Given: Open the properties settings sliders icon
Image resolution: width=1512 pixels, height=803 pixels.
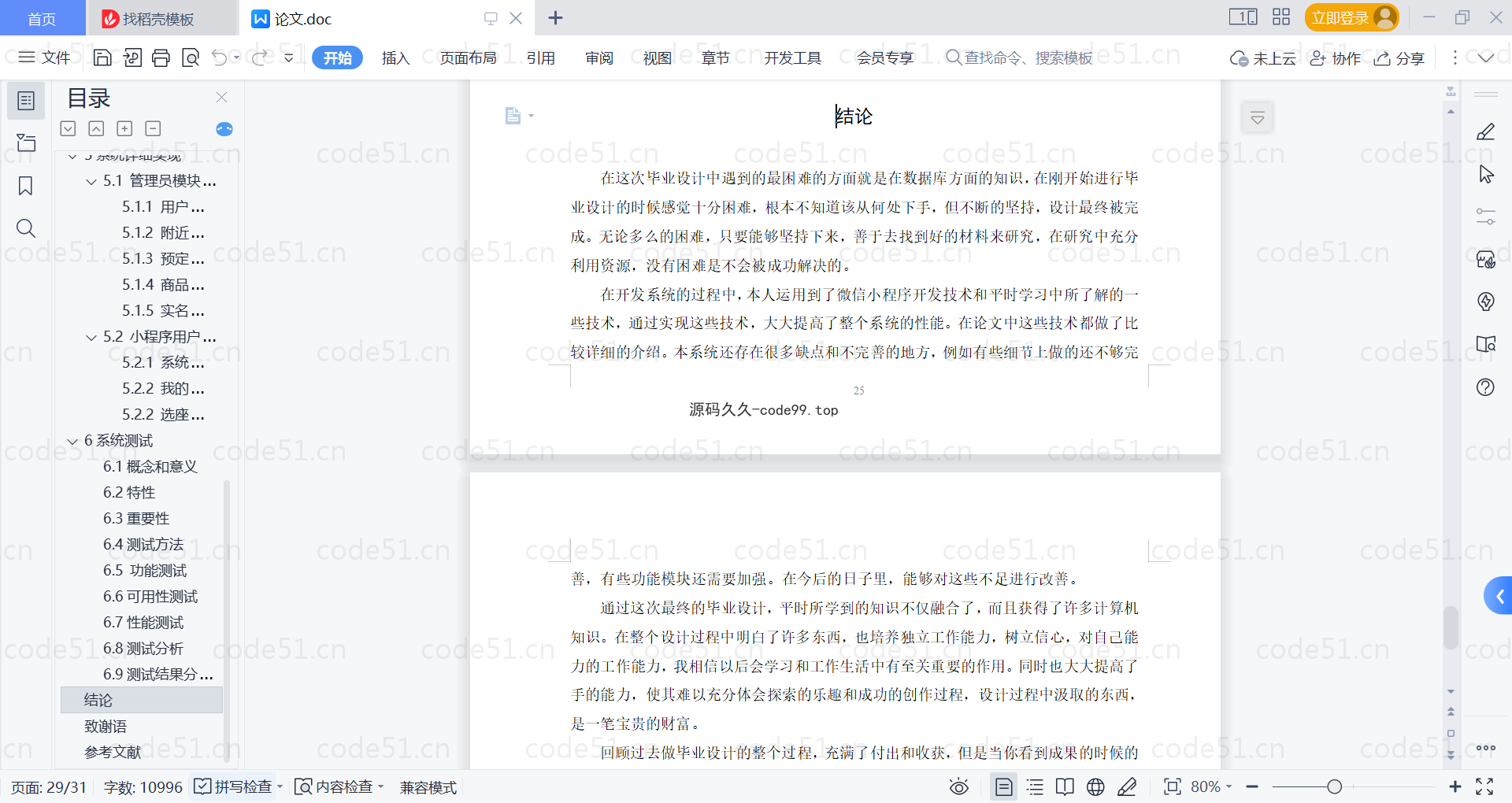Looking at the screenshot, I should (x=1485, y=216).
